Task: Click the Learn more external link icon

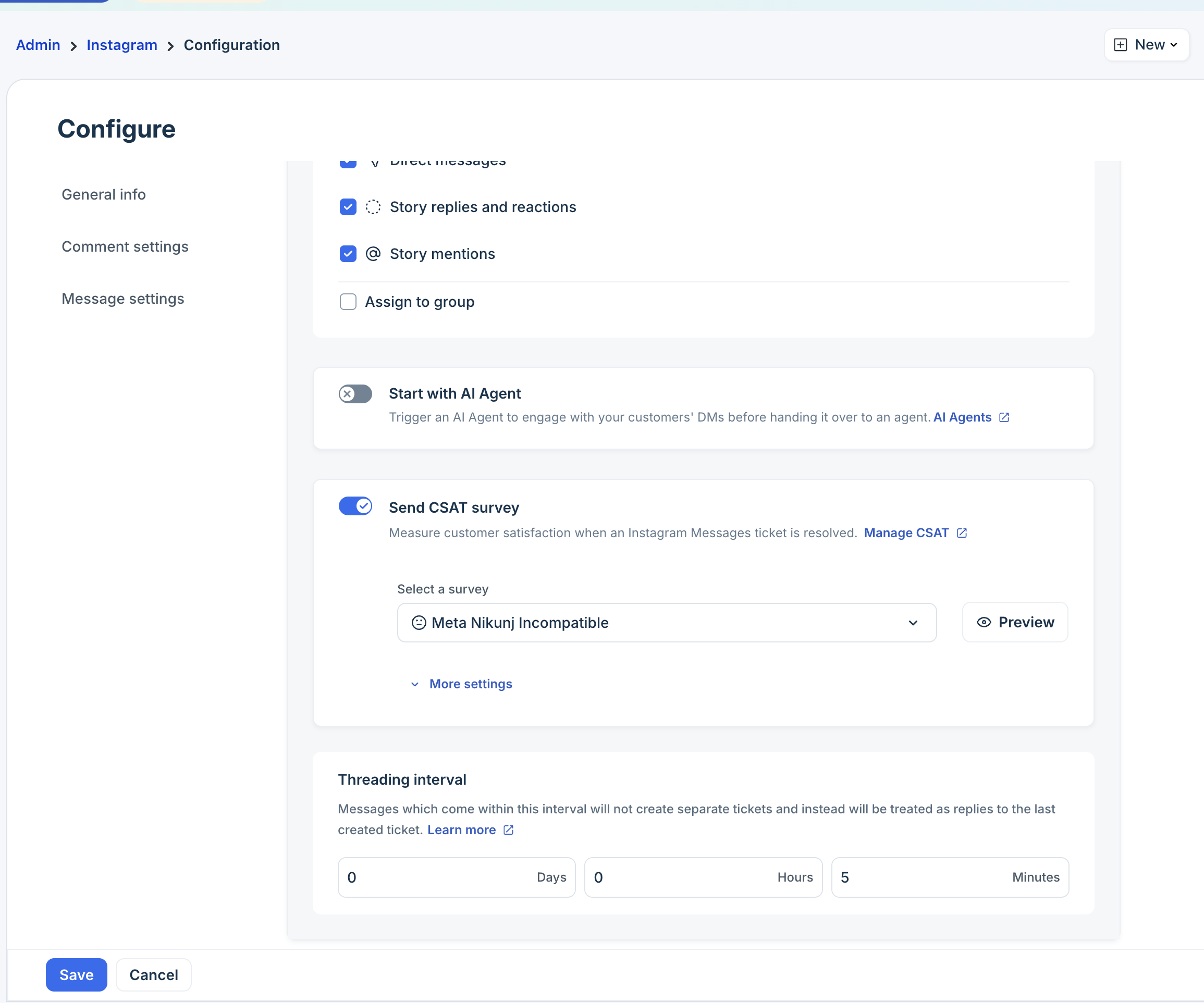Action: [508, 830]
